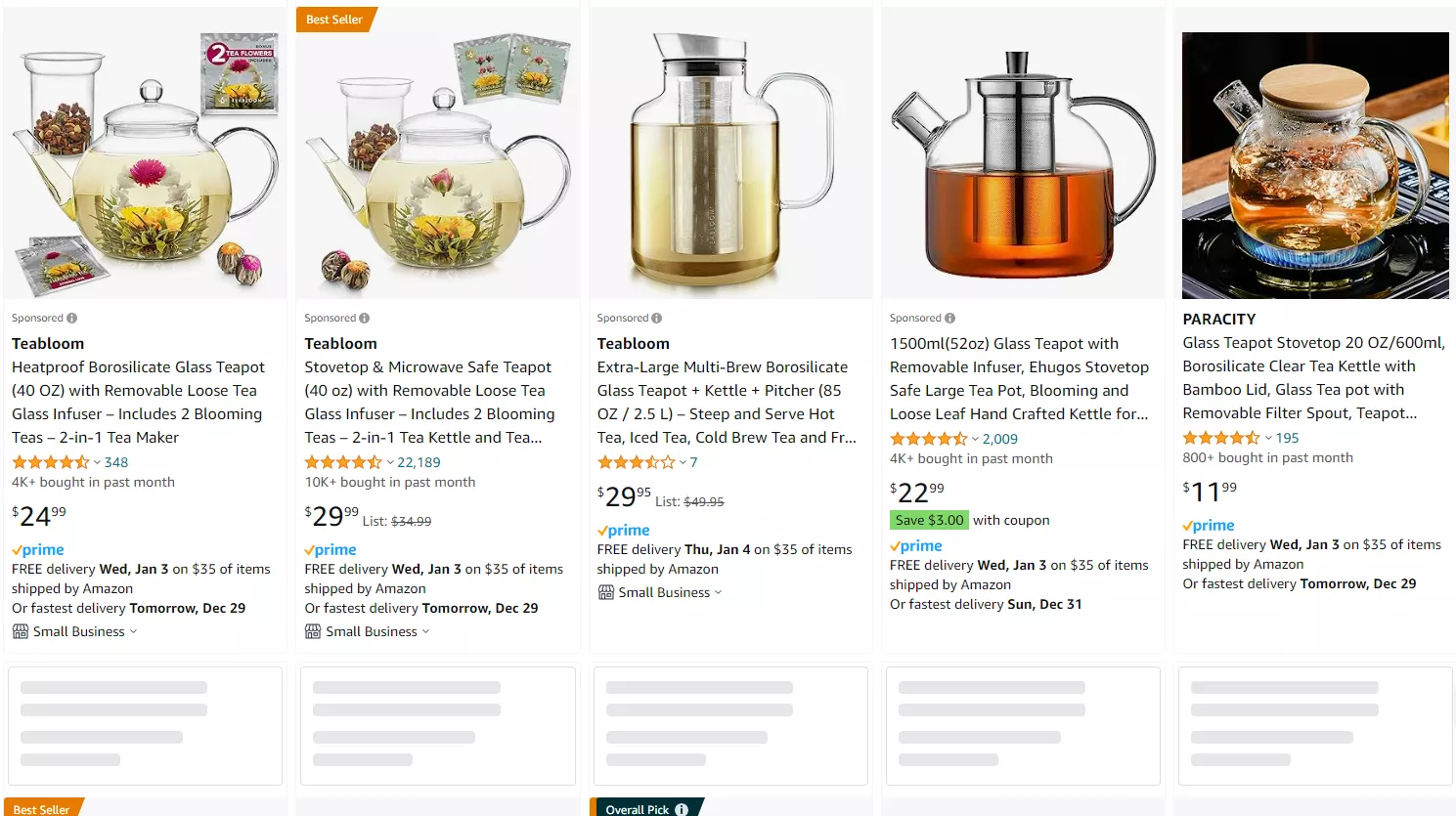Image resolution: width=1456 pixels, height=816 pixels.
Task: Click the info icon beside Overall Pick badge
Action: click(x=682, y=809)
